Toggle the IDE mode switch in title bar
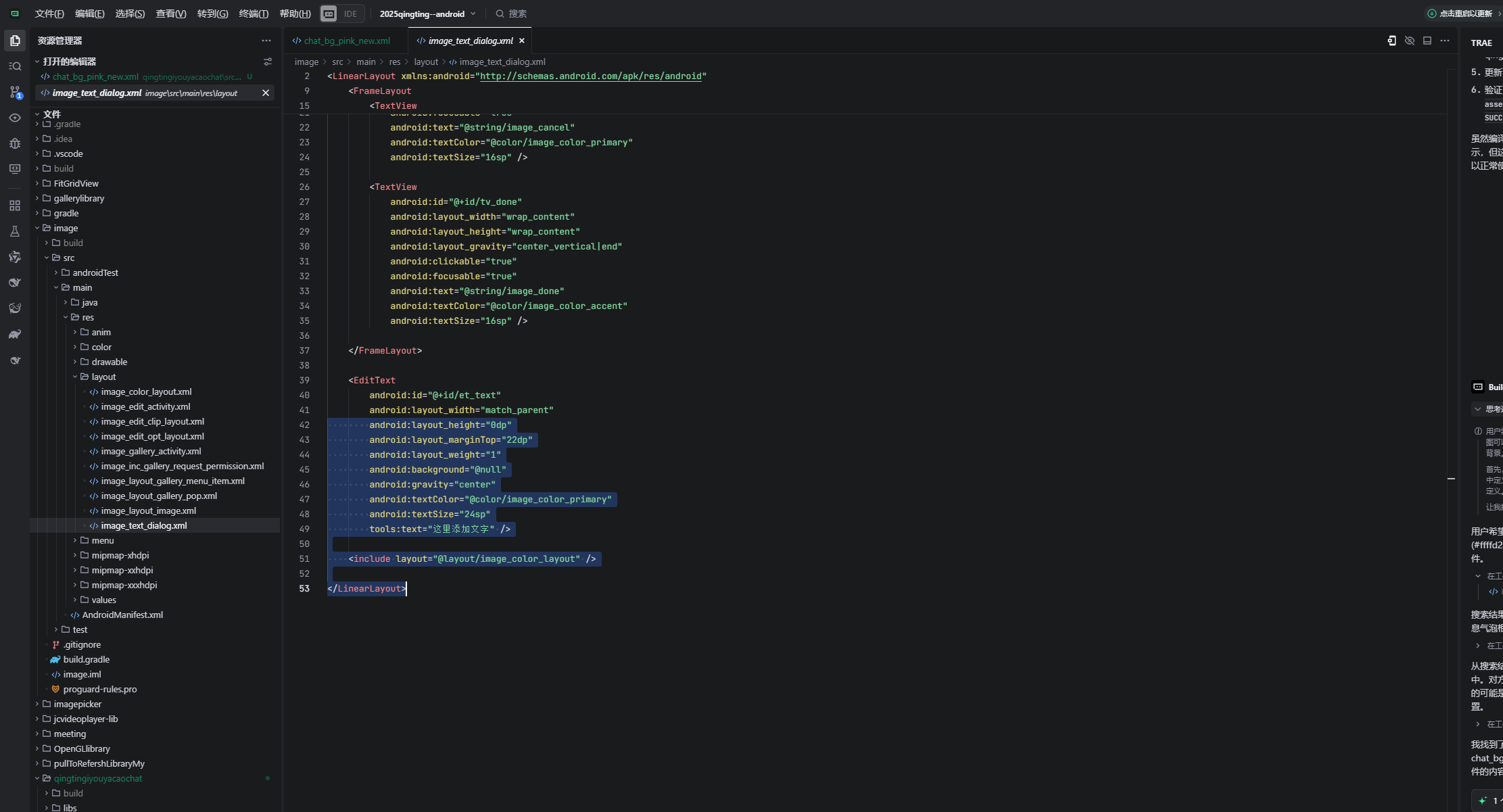1503x812 pixels. click(341, 14)
